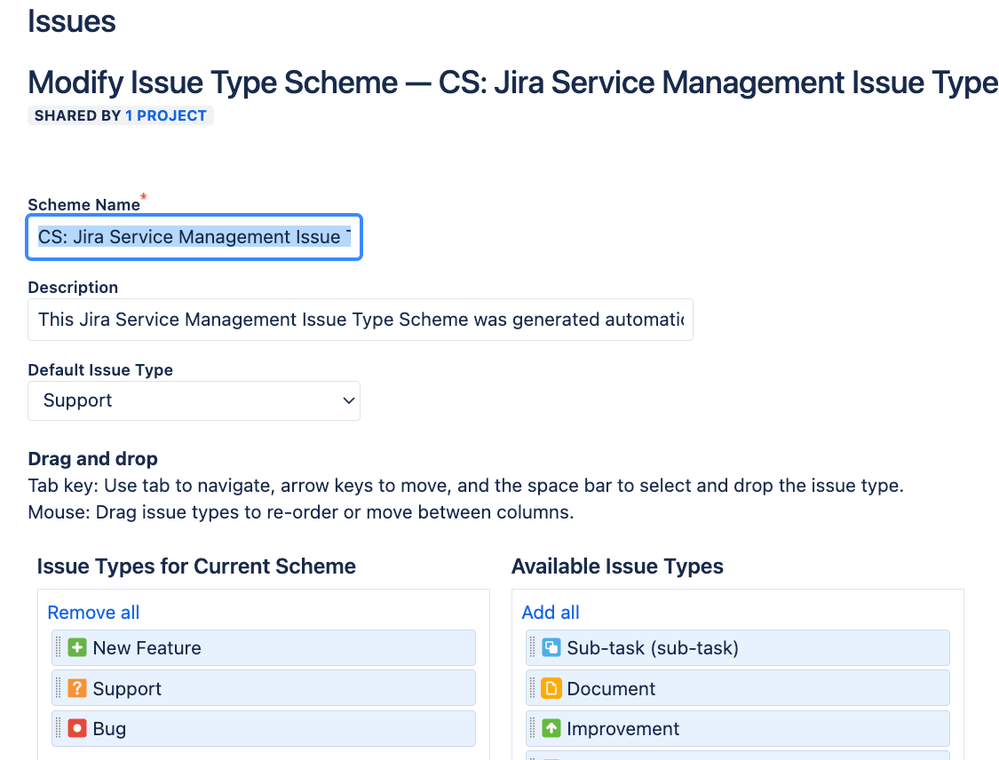Viewport: 999px width, 760px height.
Task: Click the New Feature green plus icon
Action: point(77,648)
